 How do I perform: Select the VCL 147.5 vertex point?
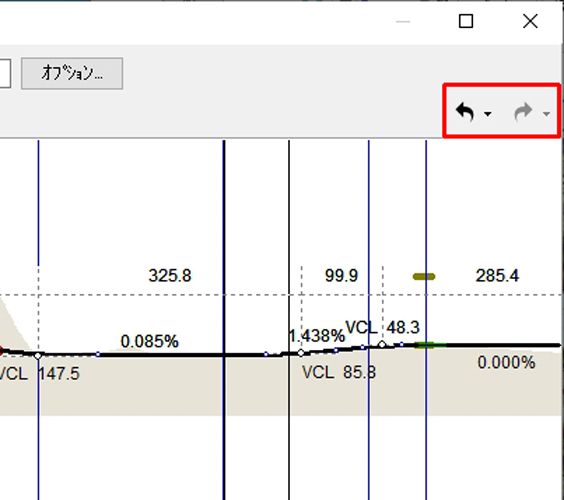coord(38,356)
